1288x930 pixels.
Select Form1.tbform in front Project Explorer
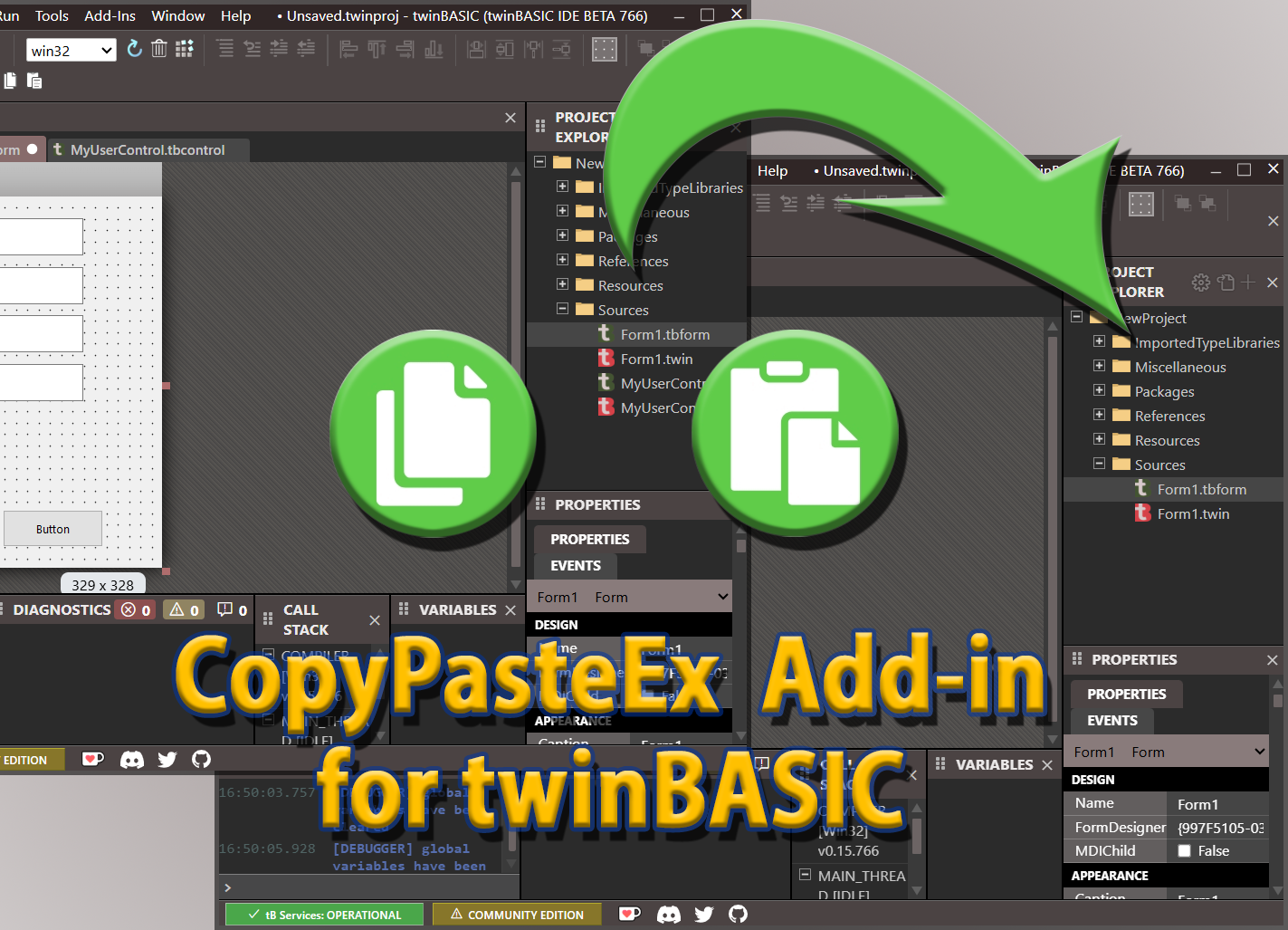[1201, 489]
